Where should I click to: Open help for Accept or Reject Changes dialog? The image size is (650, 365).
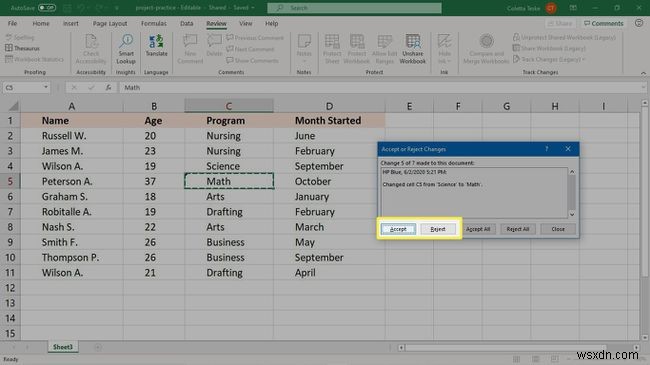pos(546,149)
